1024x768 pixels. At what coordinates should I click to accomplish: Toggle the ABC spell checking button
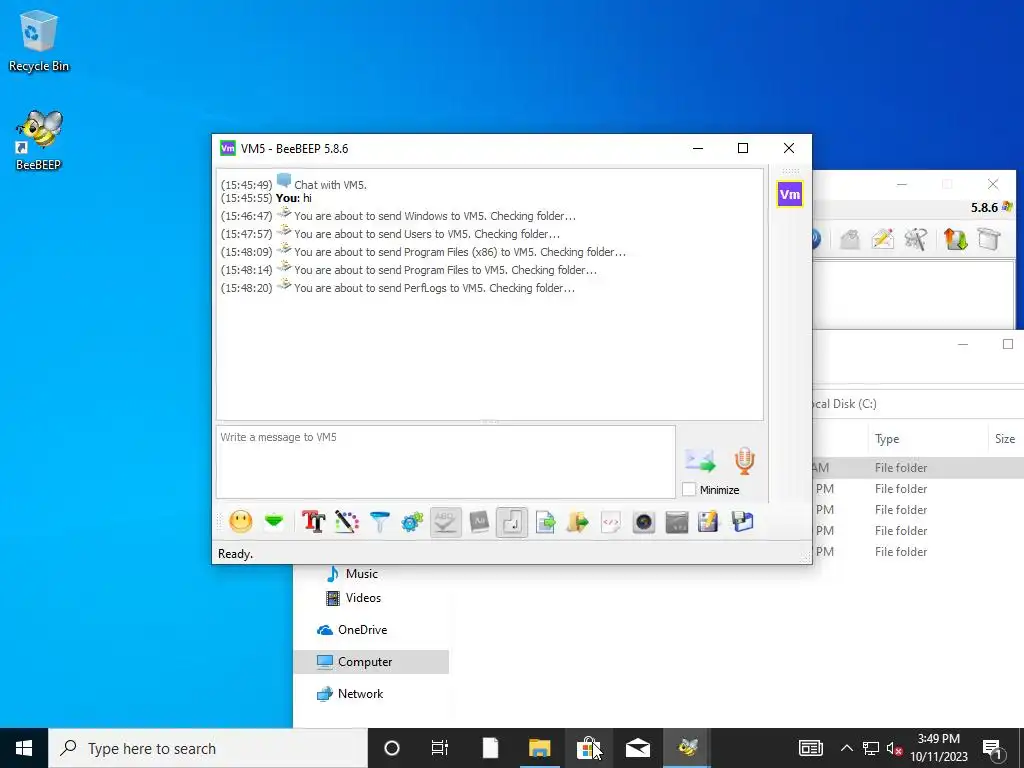coord(445,522)
